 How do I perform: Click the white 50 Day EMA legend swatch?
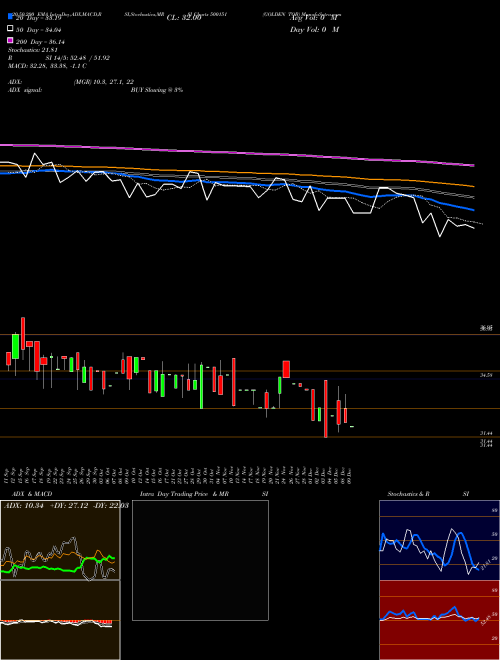point(11,28)
